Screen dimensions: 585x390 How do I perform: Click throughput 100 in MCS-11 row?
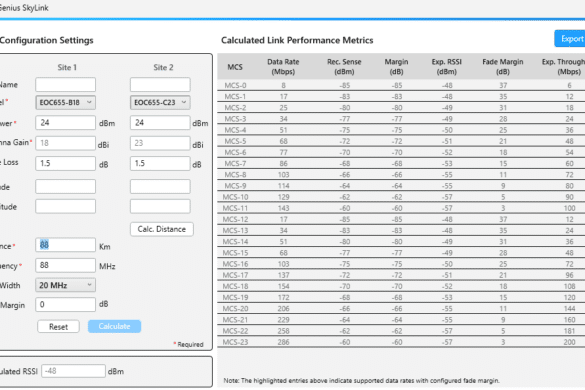[x=569, y=208]
